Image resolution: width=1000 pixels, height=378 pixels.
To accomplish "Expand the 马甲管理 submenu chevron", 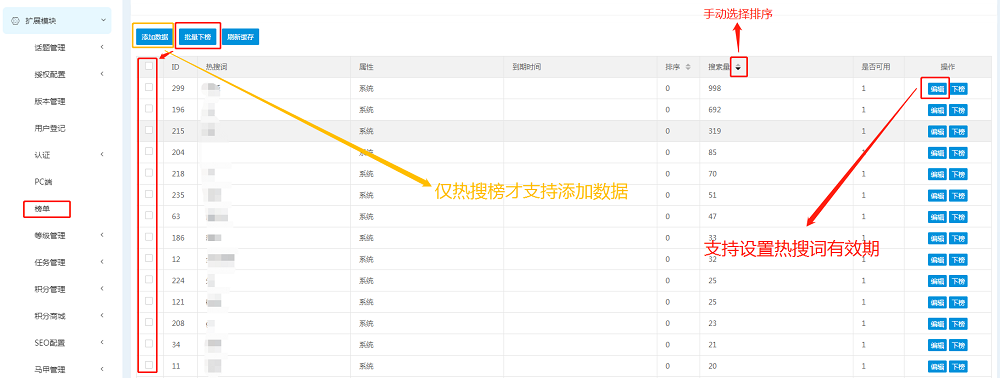I will [102, 369].
